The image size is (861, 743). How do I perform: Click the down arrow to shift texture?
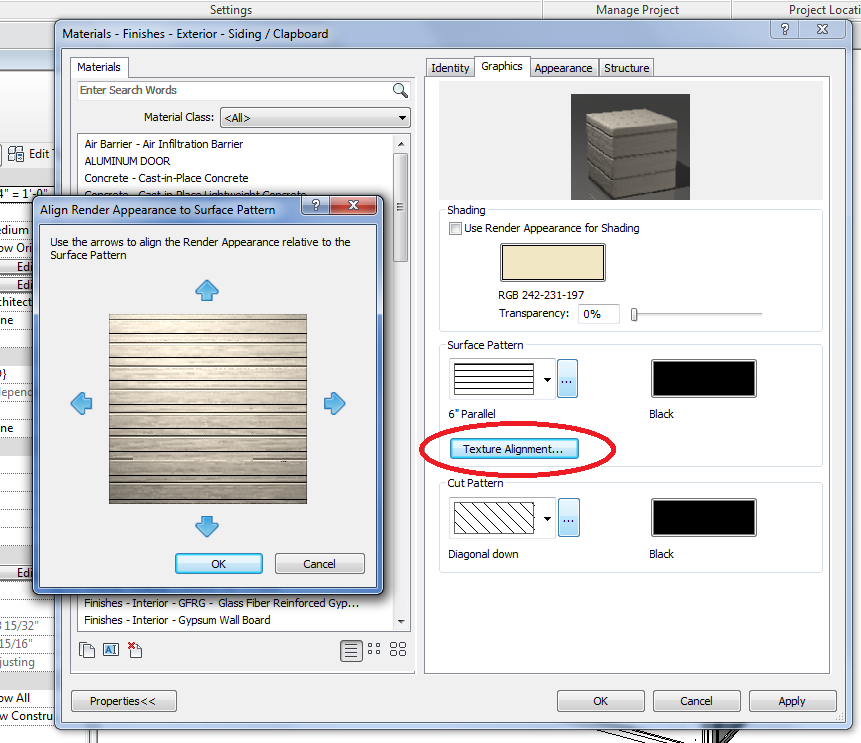[207, 526]
